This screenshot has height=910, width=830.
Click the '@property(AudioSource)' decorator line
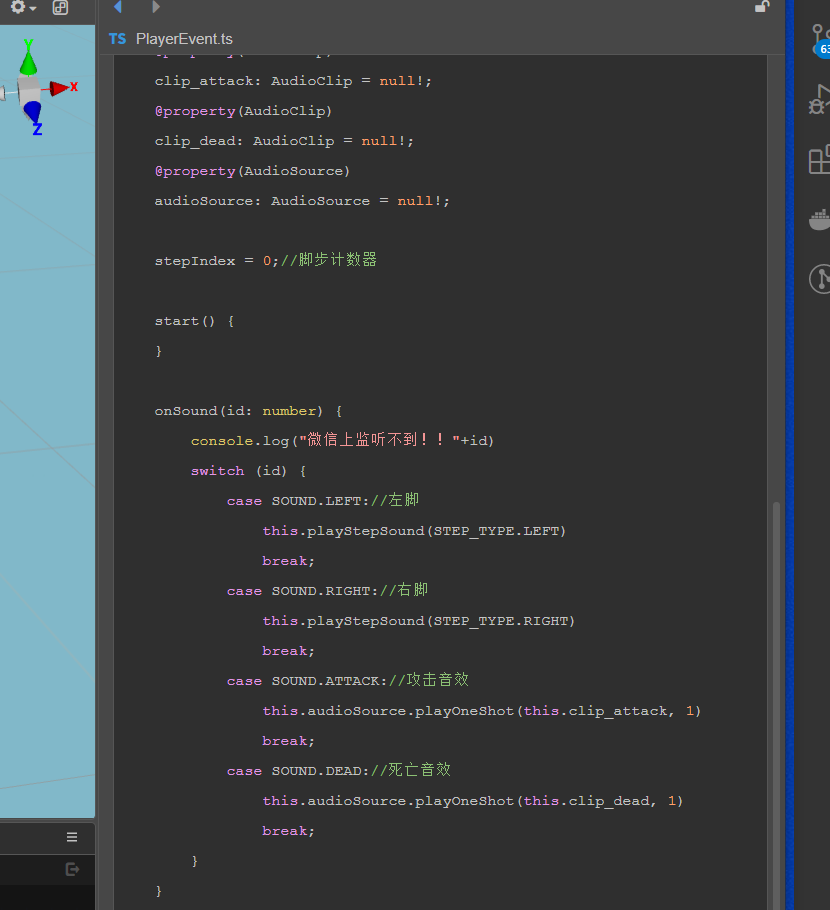point(252,171)
